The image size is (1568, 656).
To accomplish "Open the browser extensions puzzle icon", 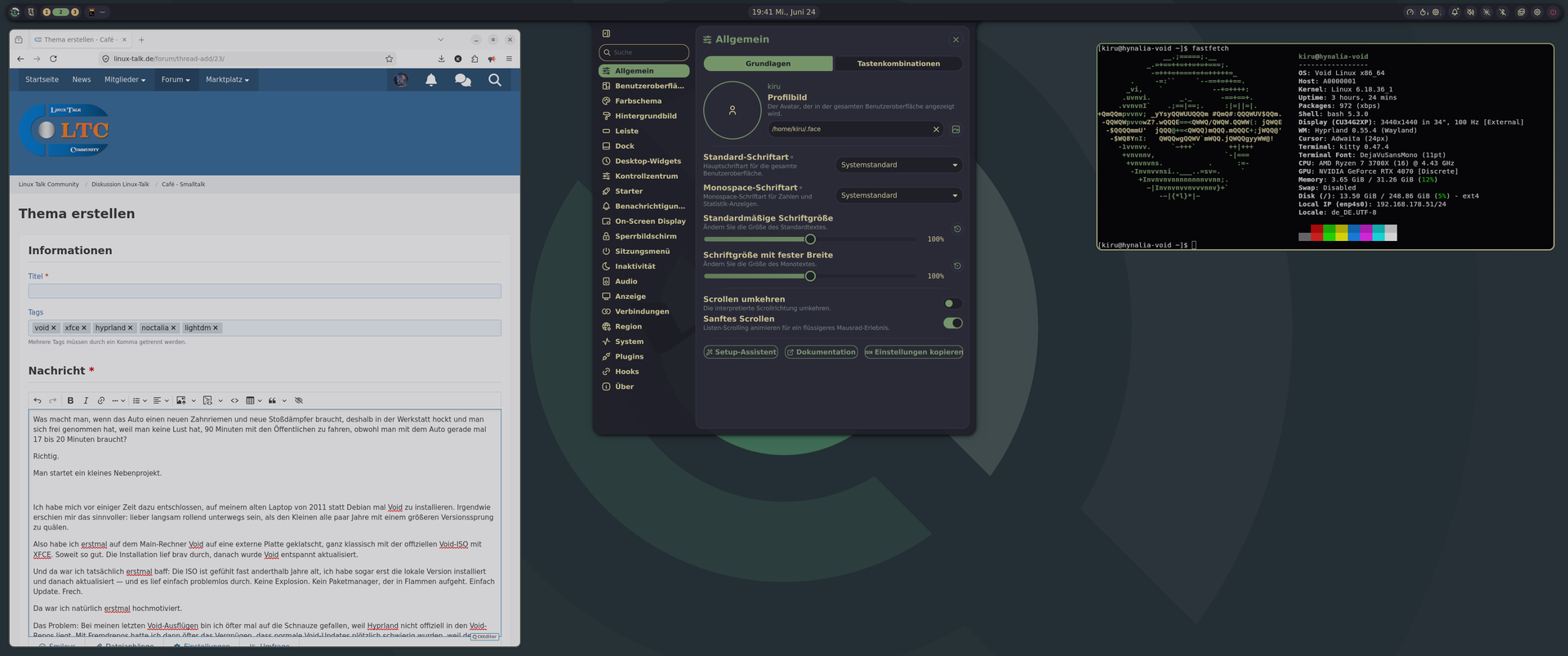I will point(474,59).
